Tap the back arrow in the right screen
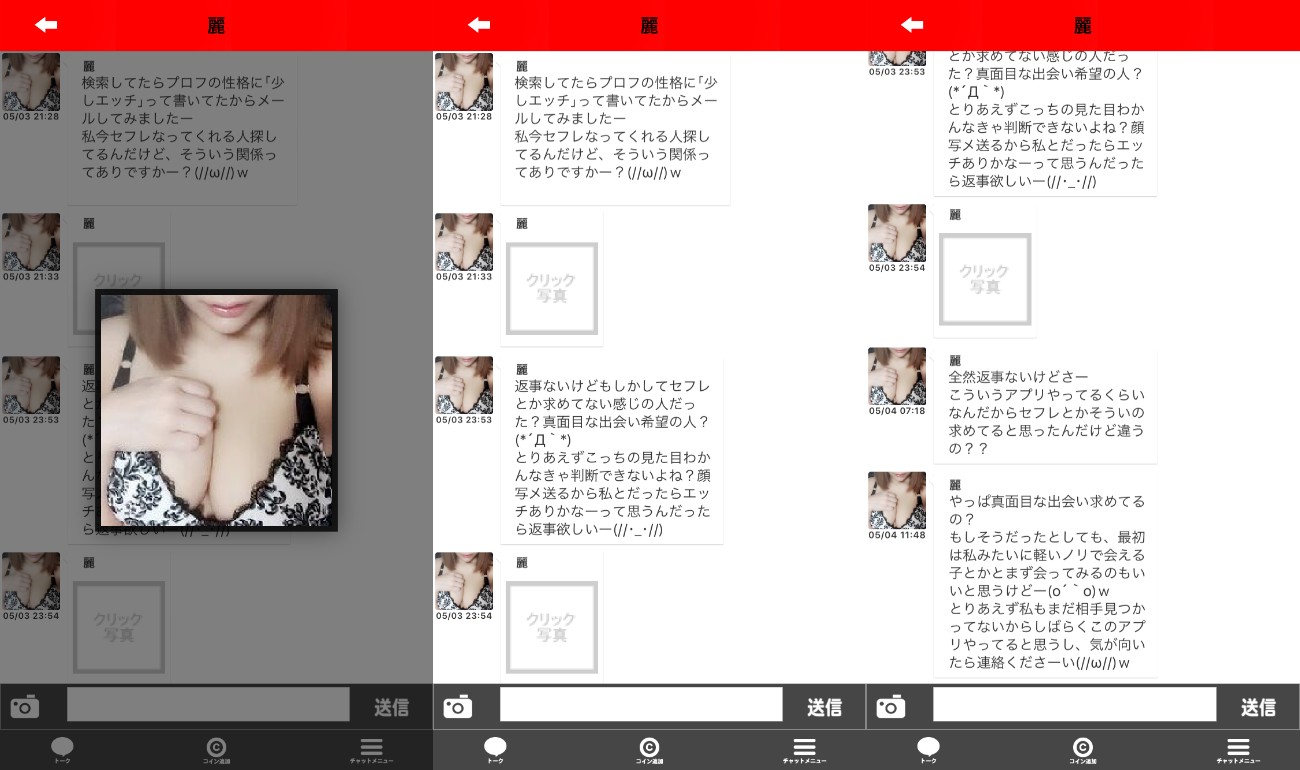This screenshot has height=770, width=1300. pyautogui.click(x=912, y=25)
